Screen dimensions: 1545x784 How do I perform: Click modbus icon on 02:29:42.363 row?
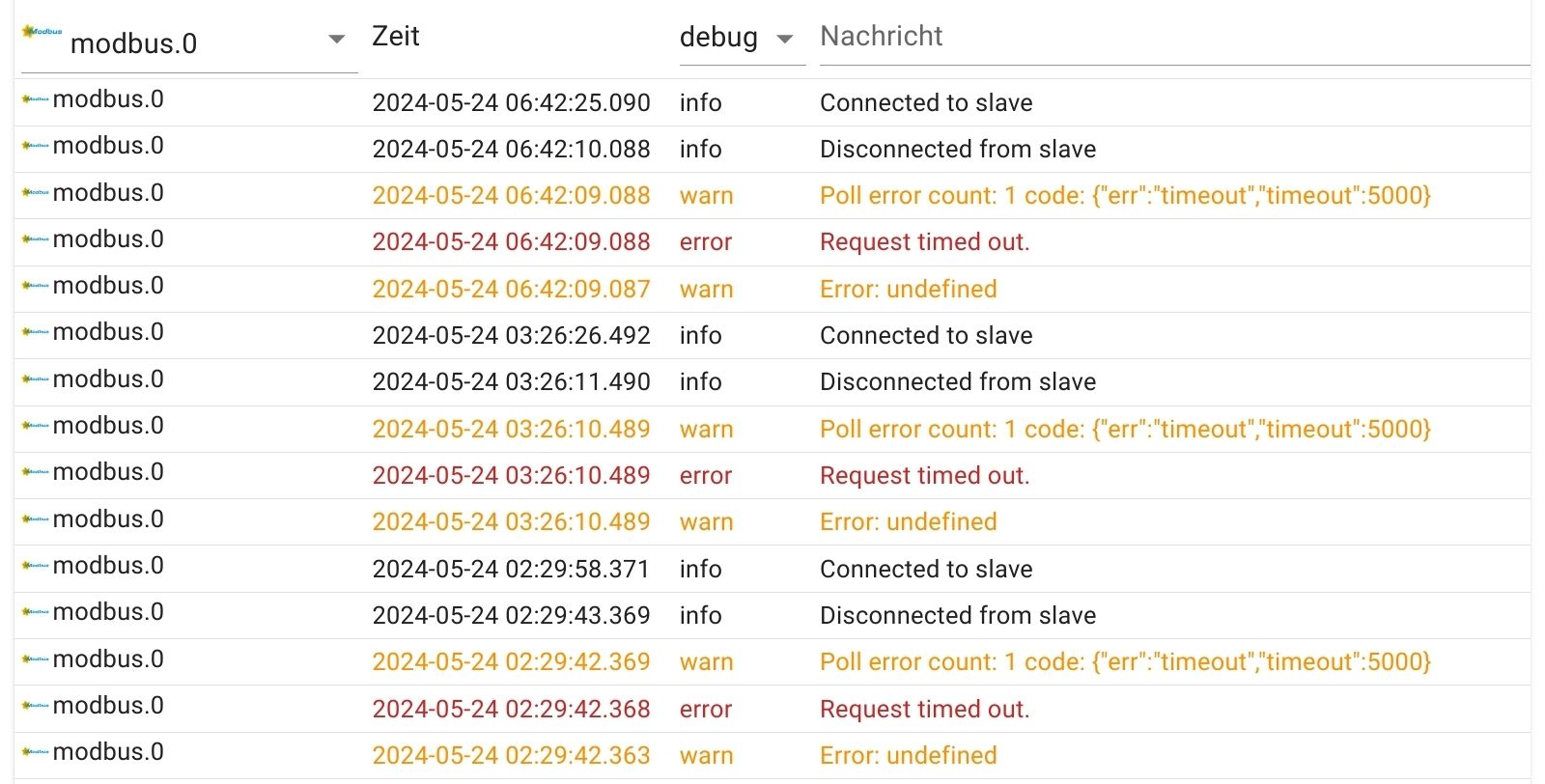click(x=36, y=752)
